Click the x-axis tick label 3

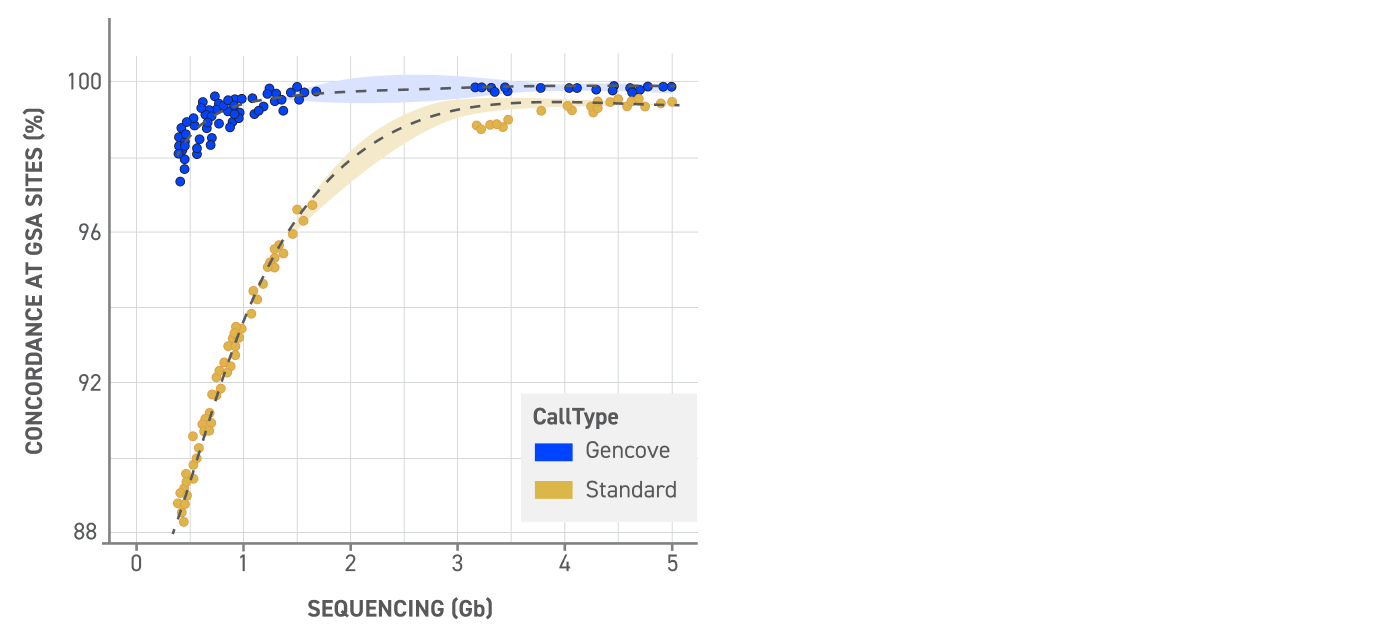(457, 563)
